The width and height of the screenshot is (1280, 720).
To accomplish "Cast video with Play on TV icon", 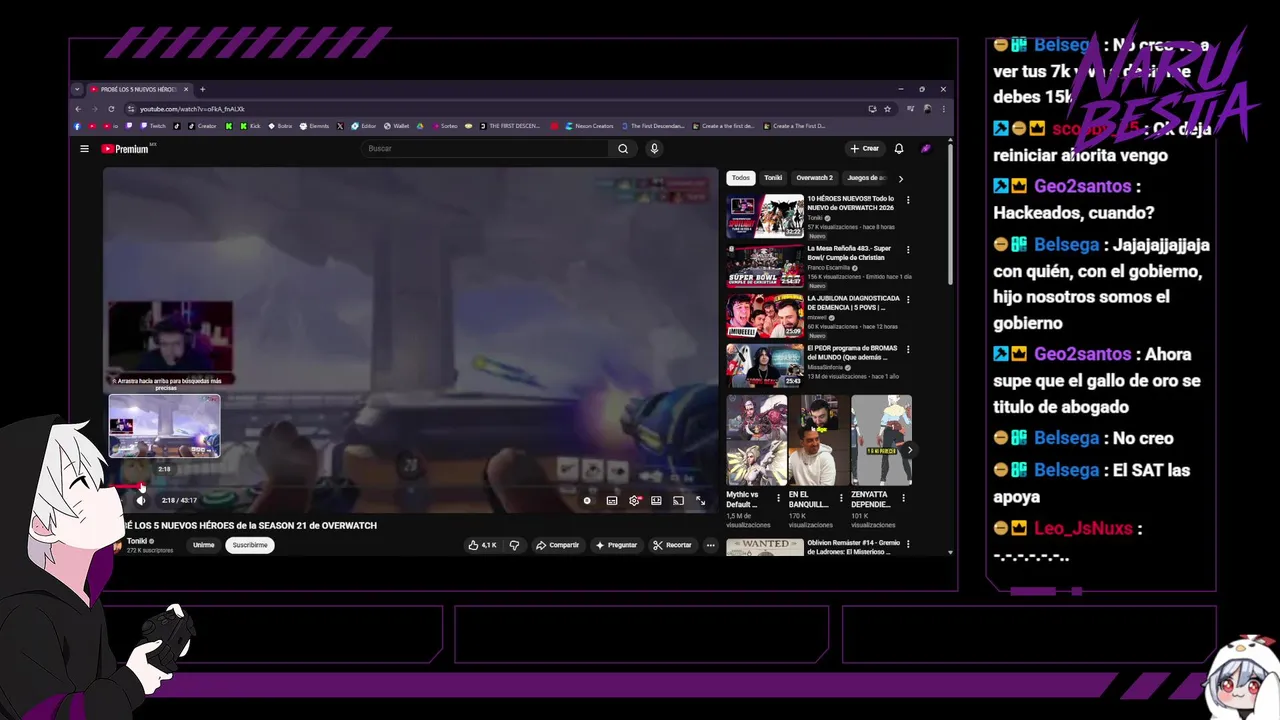I will [x=678, y=500].
